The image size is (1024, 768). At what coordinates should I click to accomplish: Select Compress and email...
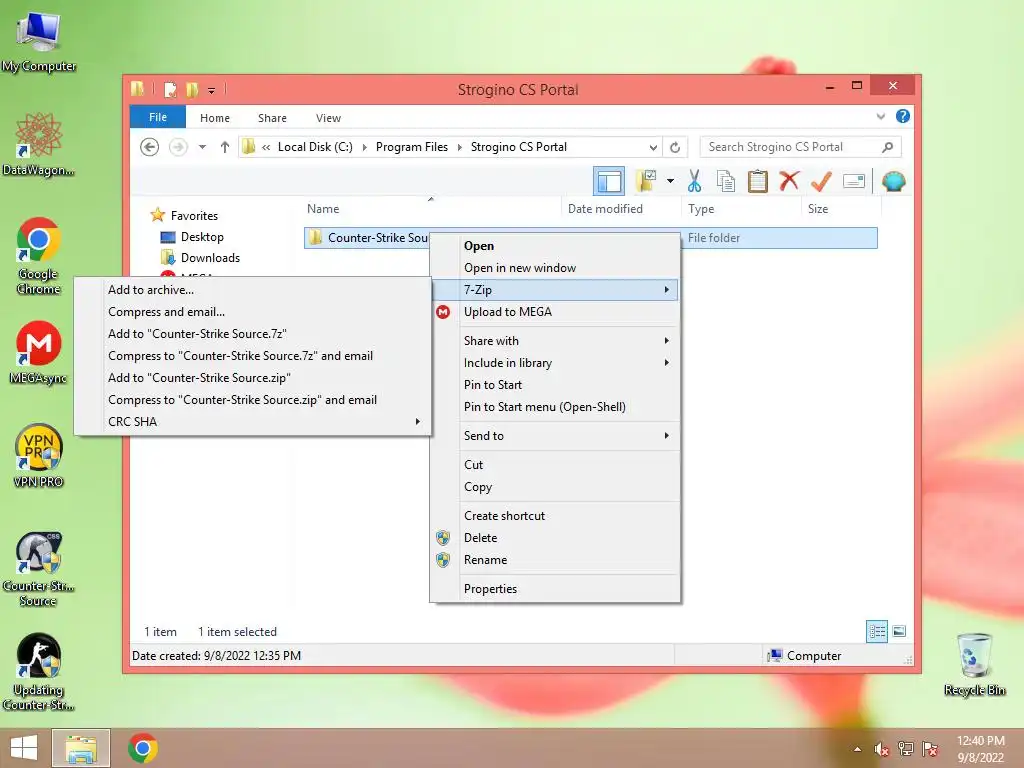(x=252, y=312)
